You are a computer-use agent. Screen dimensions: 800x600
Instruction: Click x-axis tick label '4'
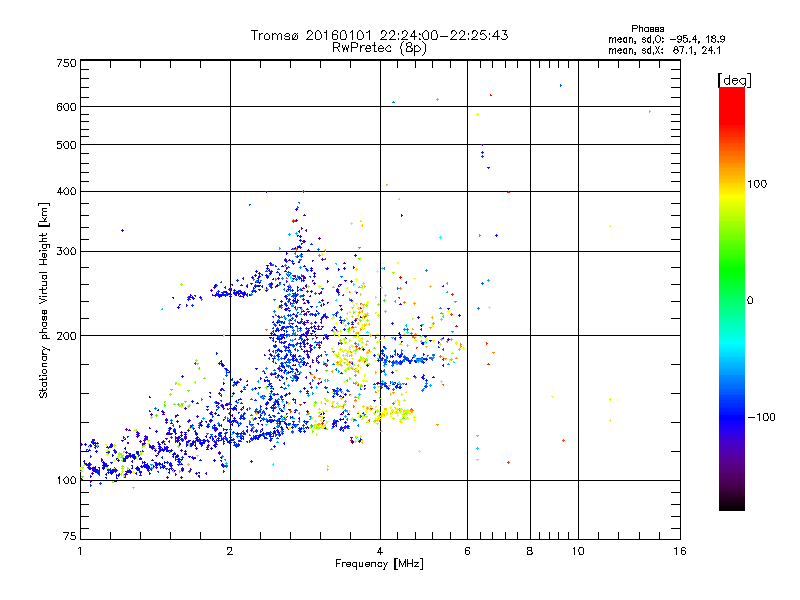(380, 551)
